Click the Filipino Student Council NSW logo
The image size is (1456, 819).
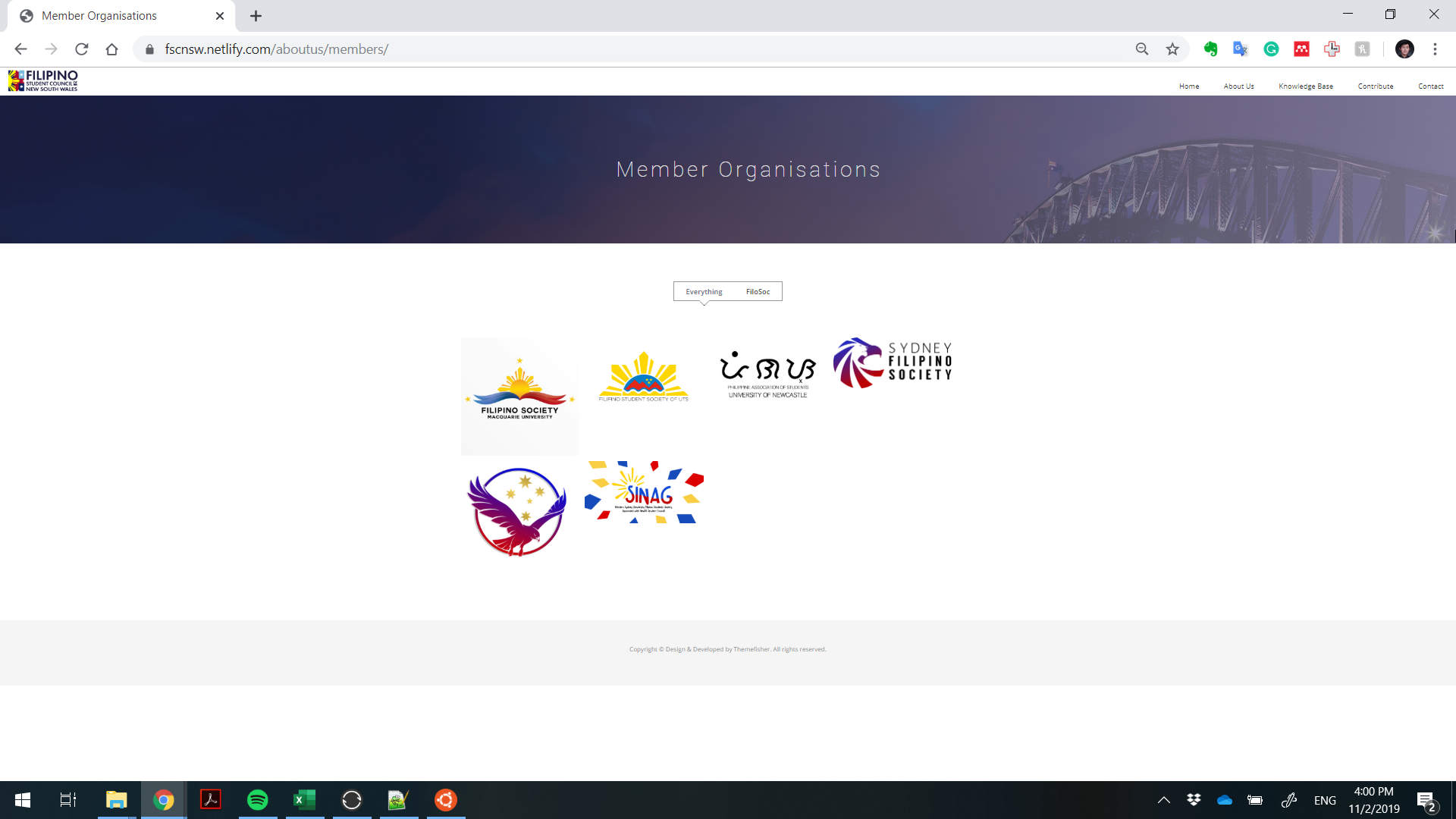[x=43, y=80]
